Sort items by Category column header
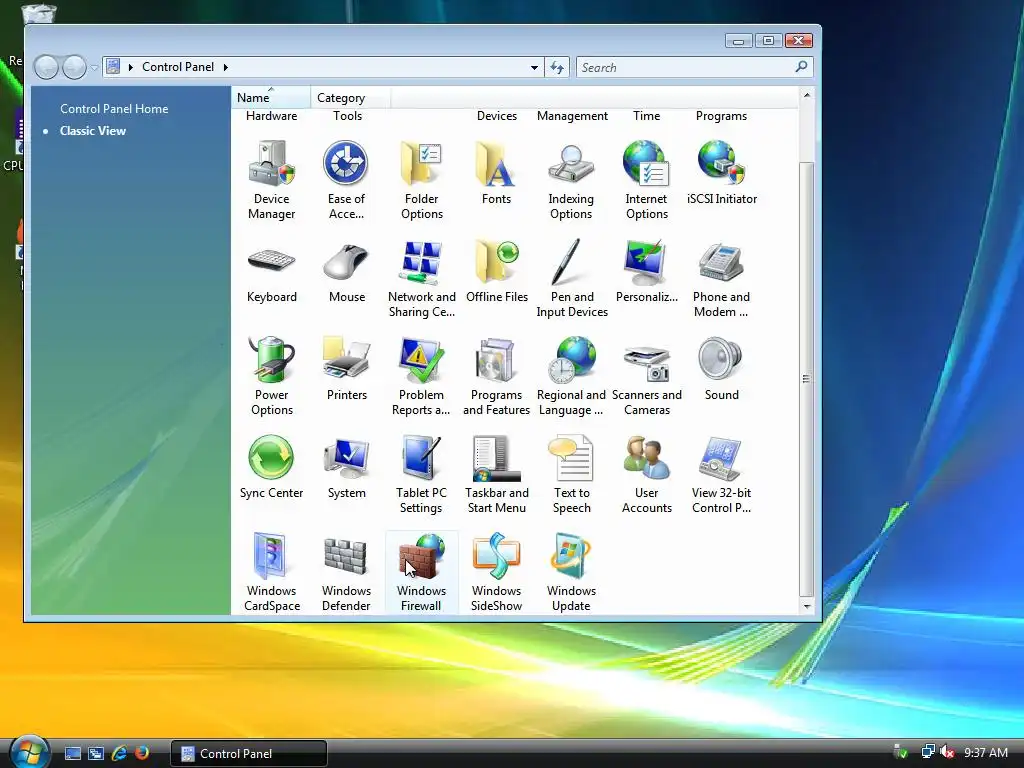 351,97
